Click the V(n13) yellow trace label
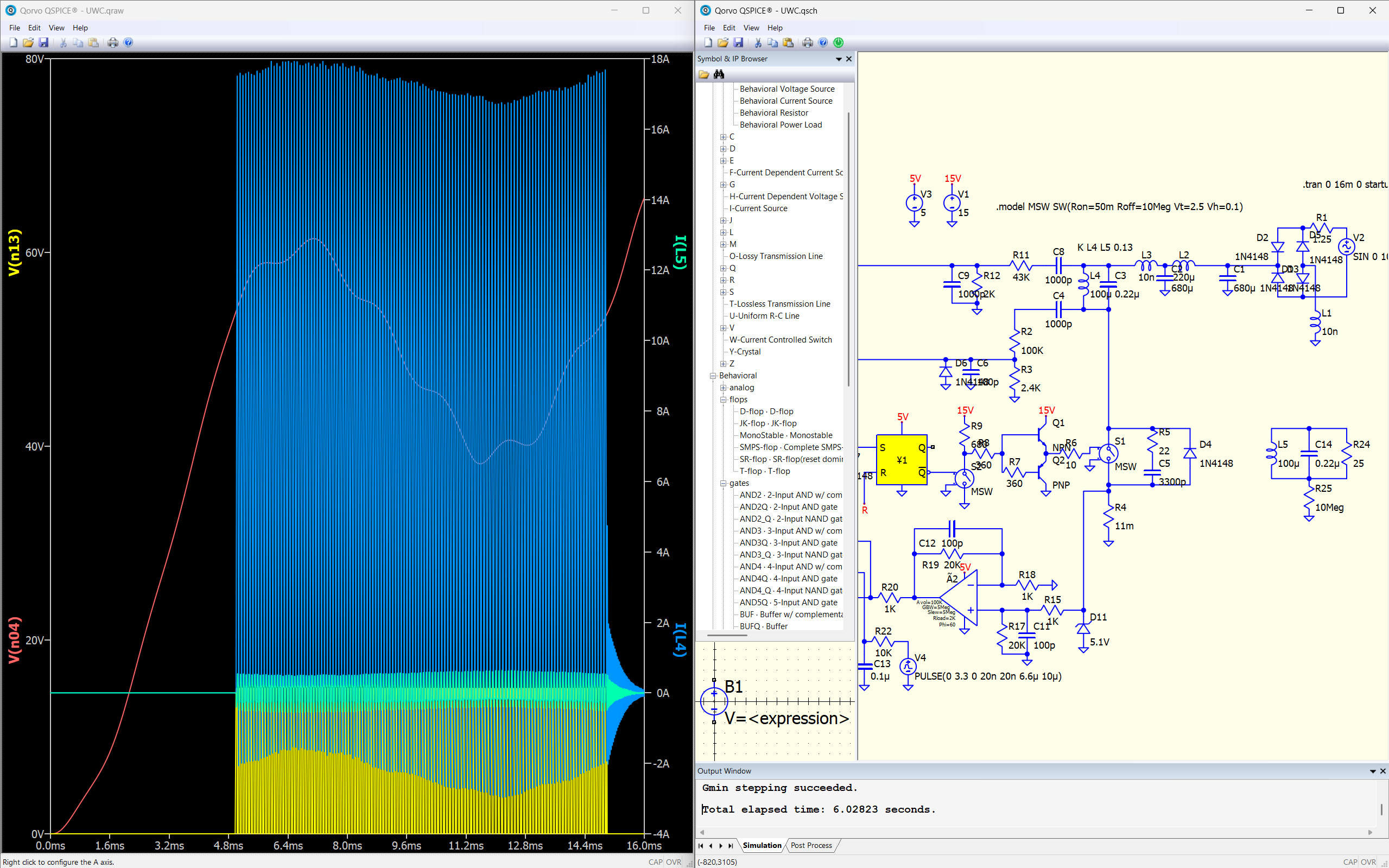Image resolution: width=1389 pixels, height=868 pixels. coord(14,252)
